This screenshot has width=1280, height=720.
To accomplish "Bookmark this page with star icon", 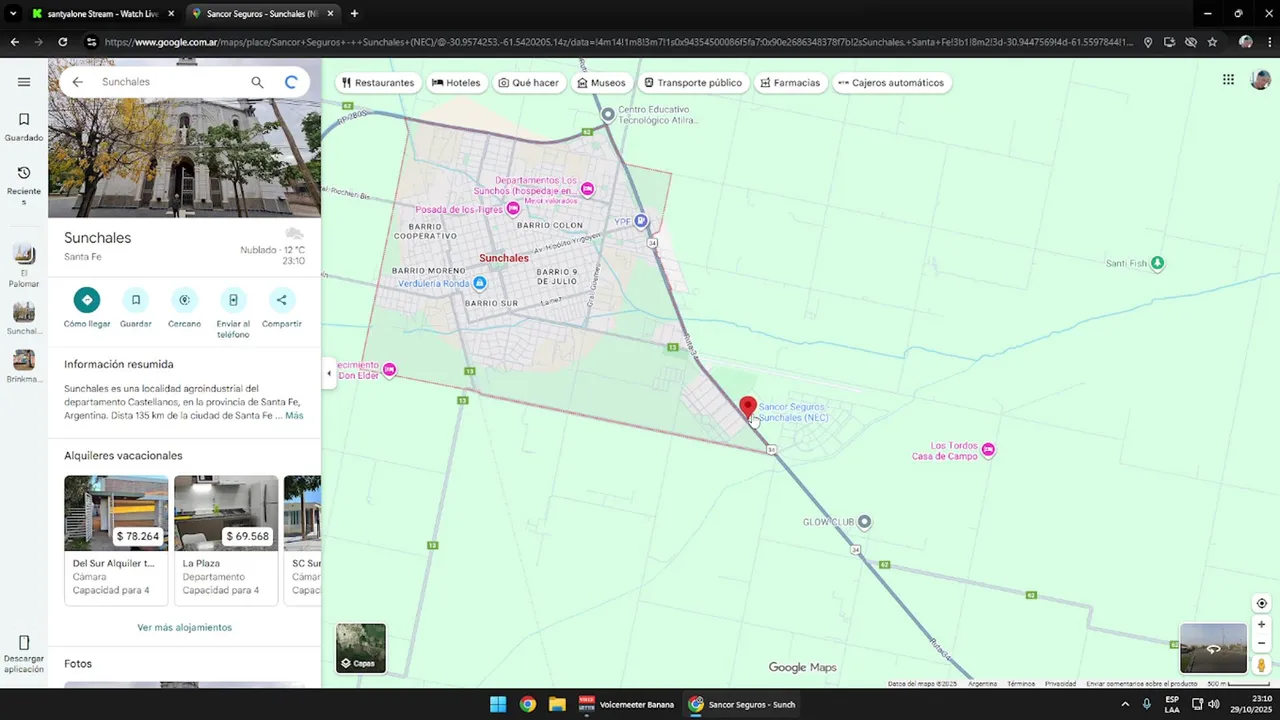I will click(x=1212, y=42).
